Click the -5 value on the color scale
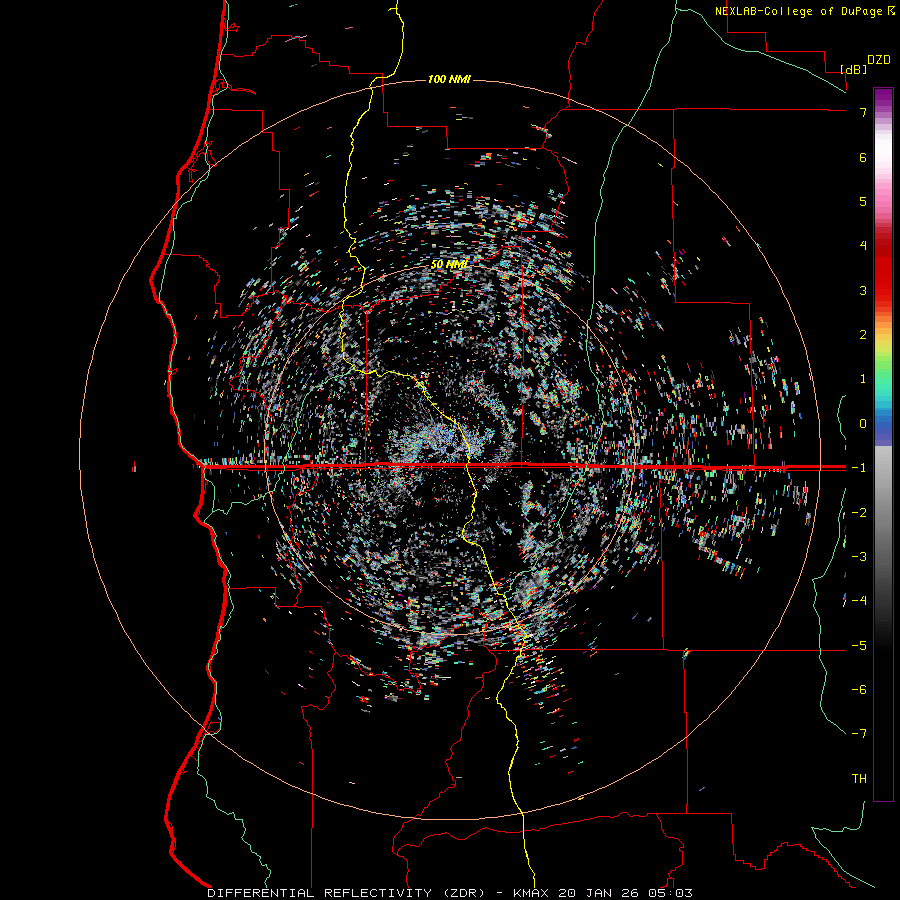 tap(859, 646)
